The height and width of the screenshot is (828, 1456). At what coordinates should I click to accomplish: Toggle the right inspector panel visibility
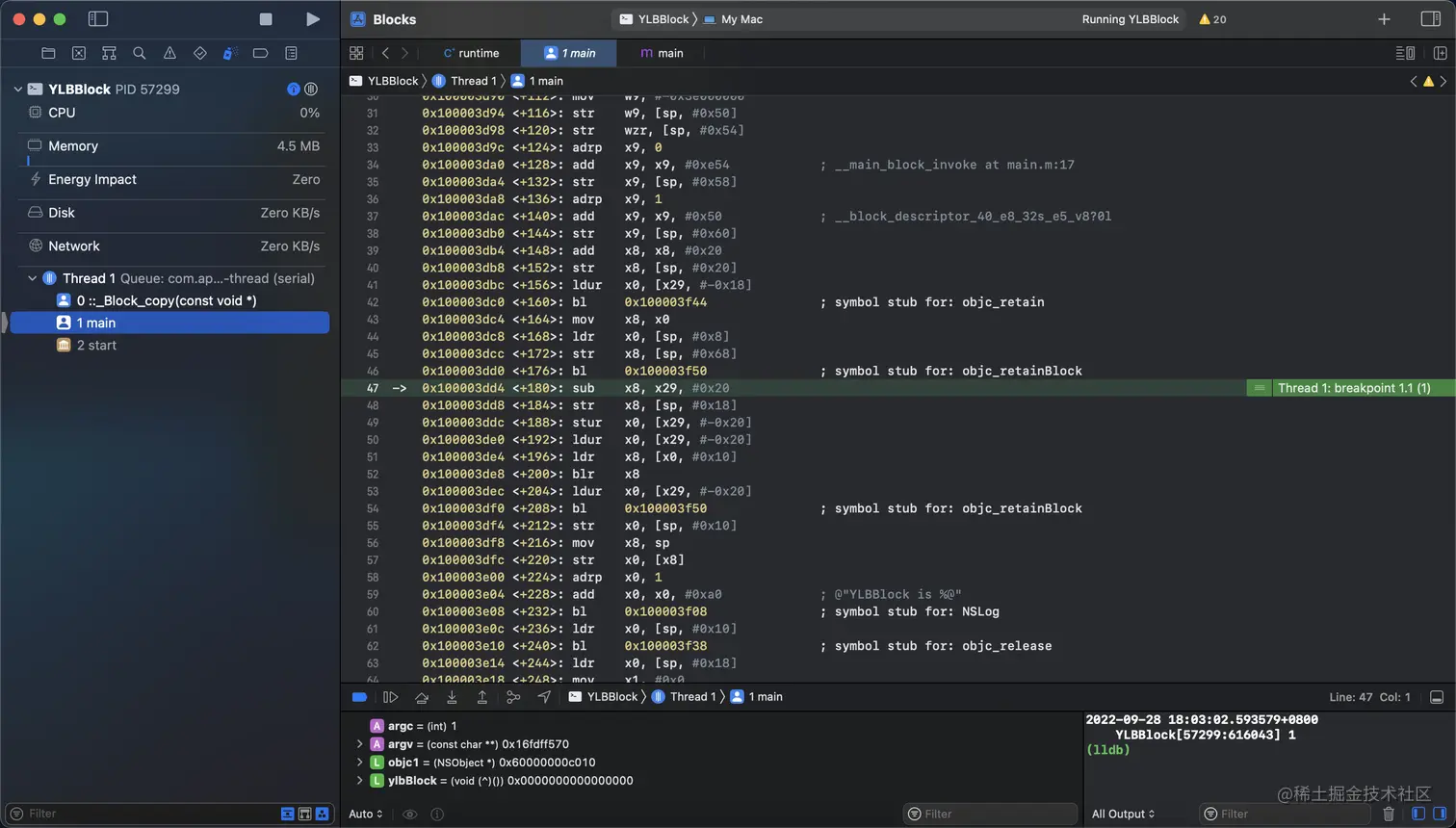click(x=1430, y=19)
